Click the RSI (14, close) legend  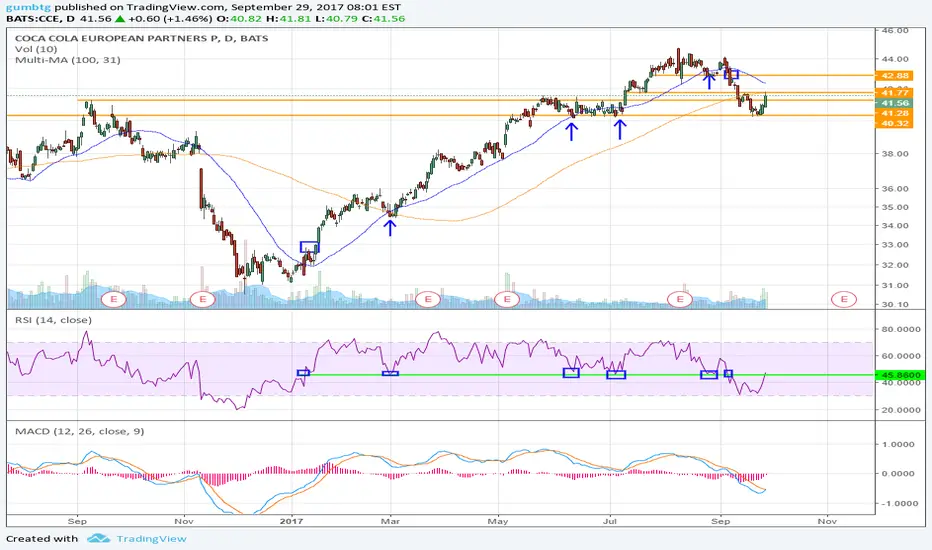point(53,320)
